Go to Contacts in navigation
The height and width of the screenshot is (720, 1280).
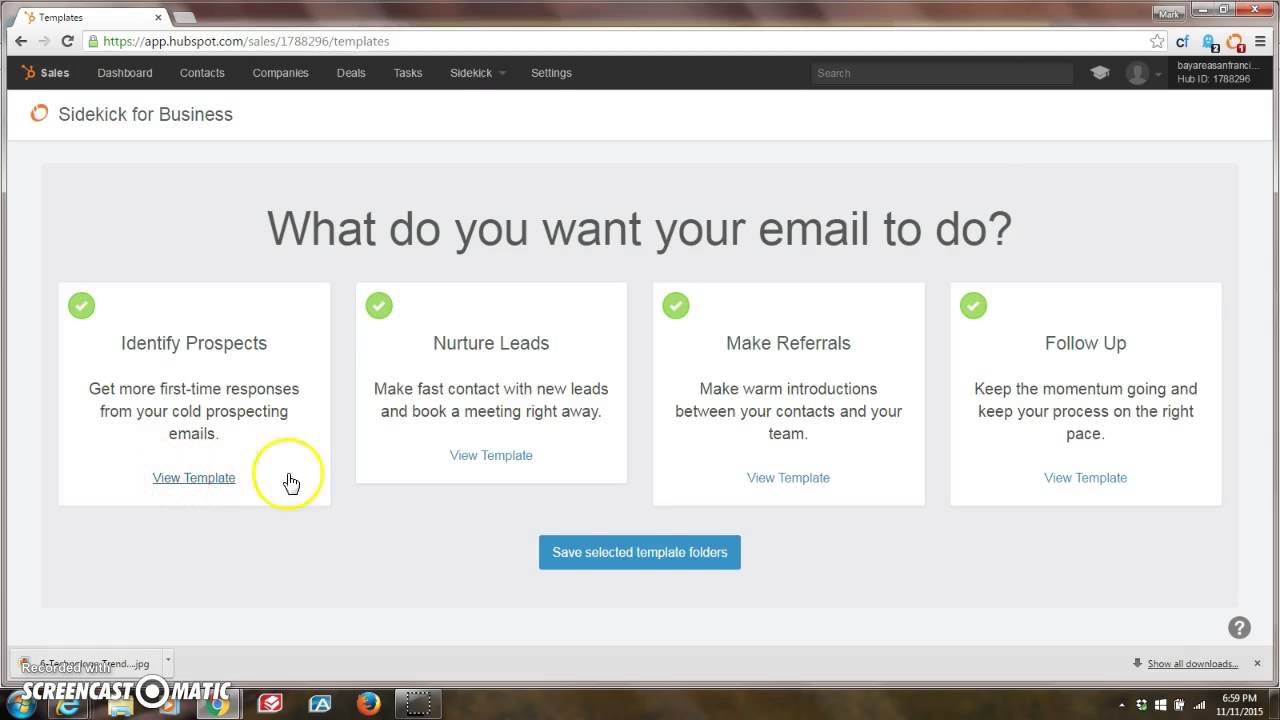(202, 73)
